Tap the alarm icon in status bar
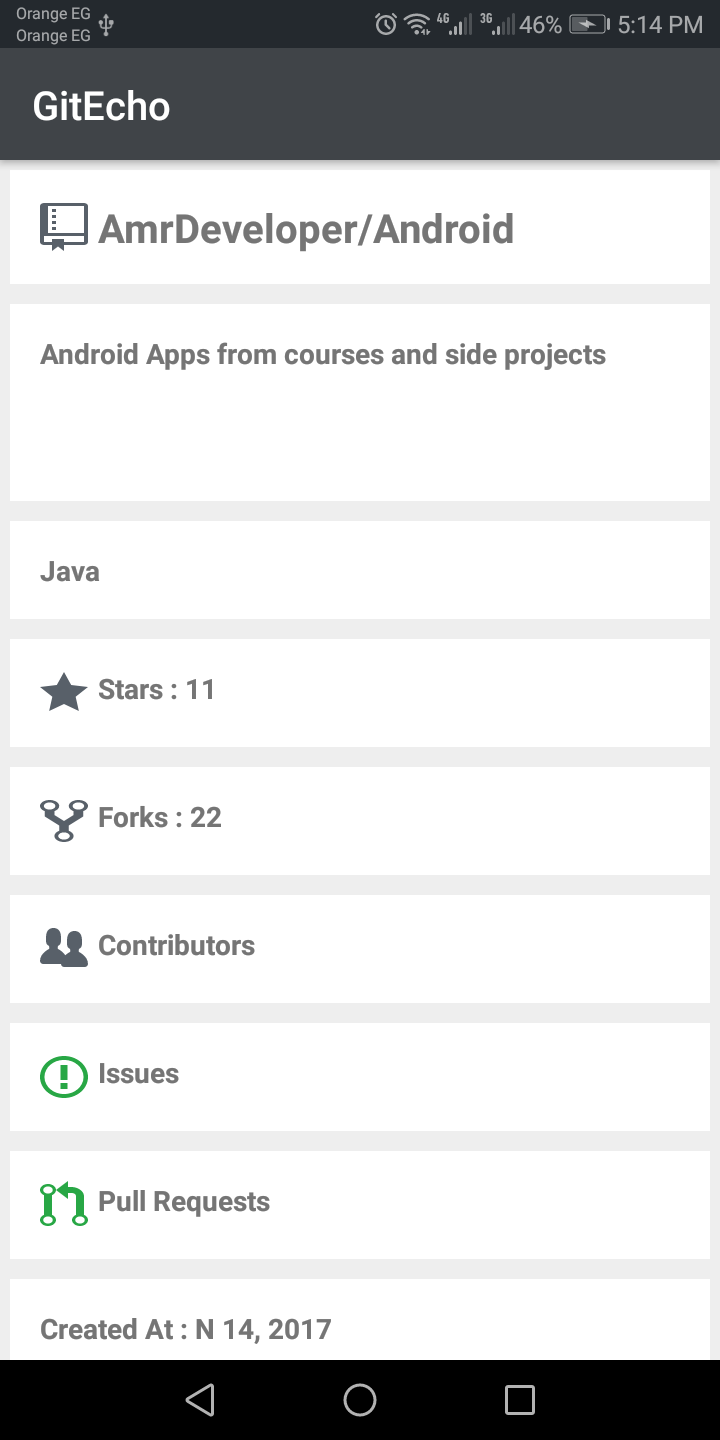Viewport: 720px width, 1440px height. tap(386, 25)
